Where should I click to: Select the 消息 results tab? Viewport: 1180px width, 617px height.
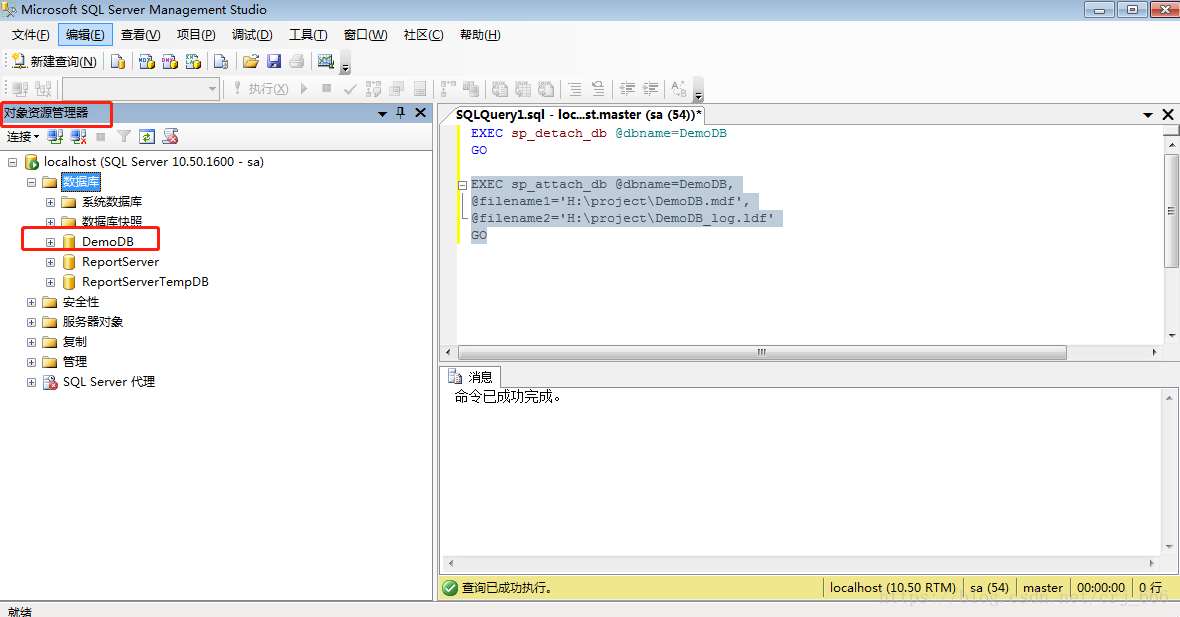pyautogui.click(x=471, y=377)
